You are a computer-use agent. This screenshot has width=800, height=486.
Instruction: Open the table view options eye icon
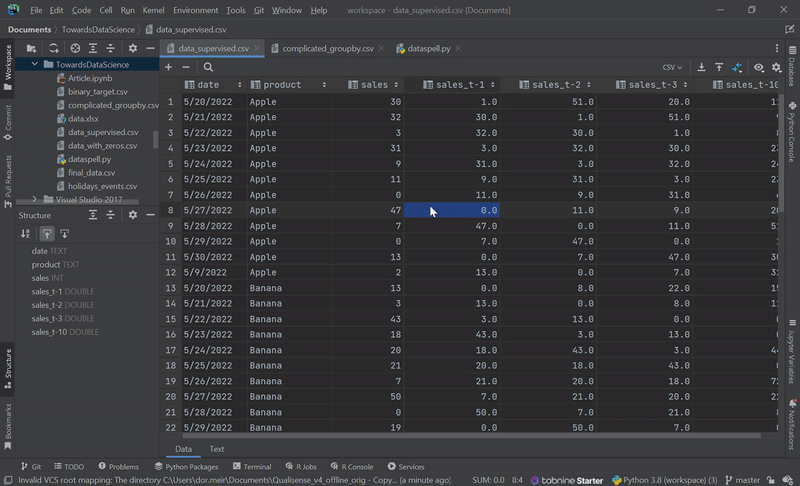point(759,67)
